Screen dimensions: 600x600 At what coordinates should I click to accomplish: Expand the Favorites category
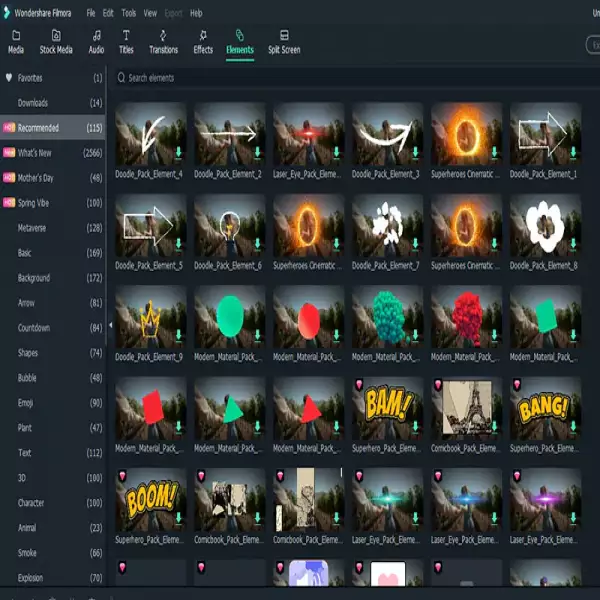click(x=30, y=78)
